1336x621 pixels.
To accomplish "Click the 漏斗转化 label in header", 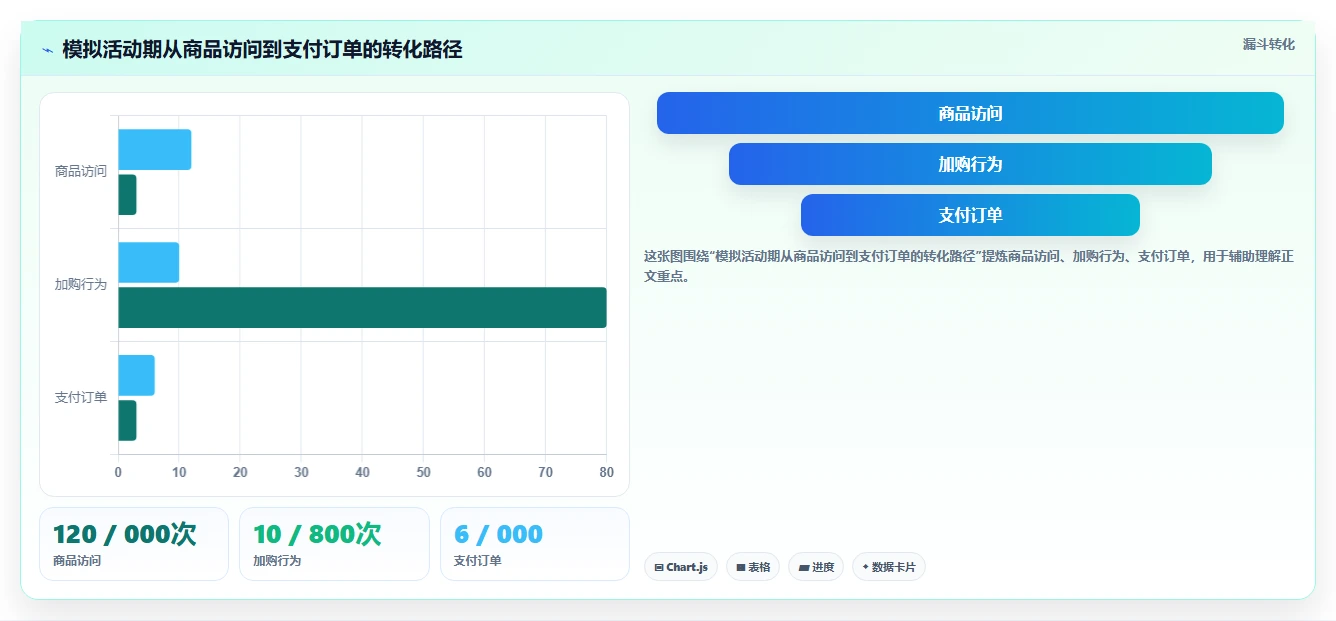I will click(x=1268, y=44).
